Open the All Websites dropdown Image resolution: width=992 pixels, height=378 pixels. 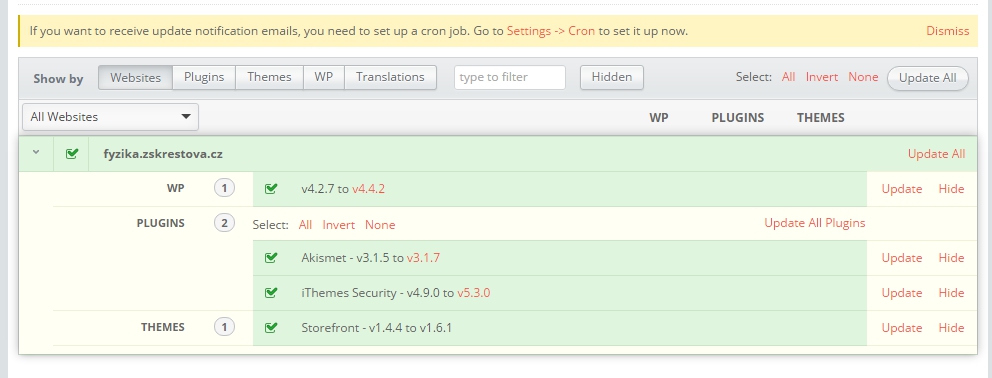click(110, 117)
